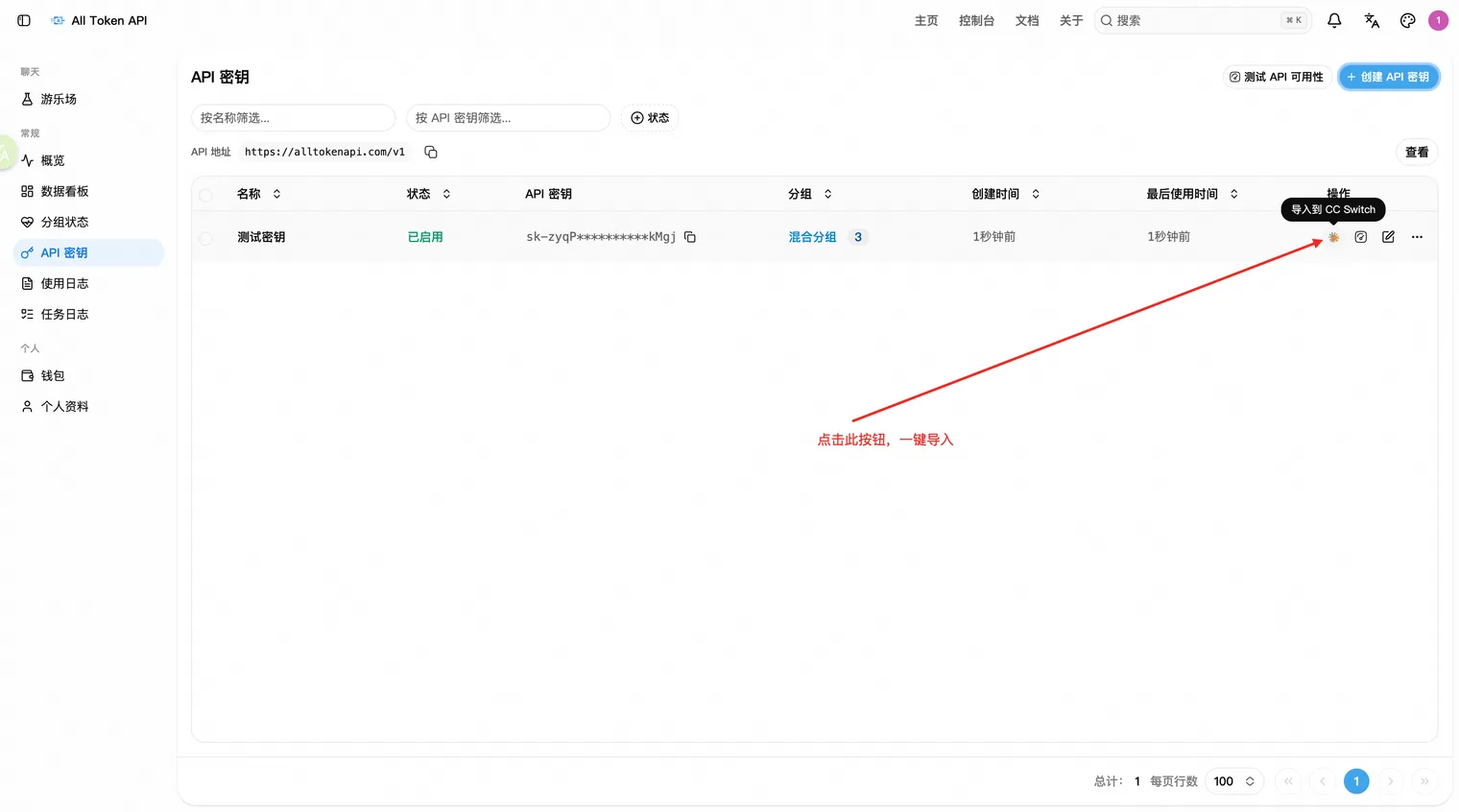The image size is (1459, 812).
Task: Sort by 名称 column
Action: click(259, 194)
